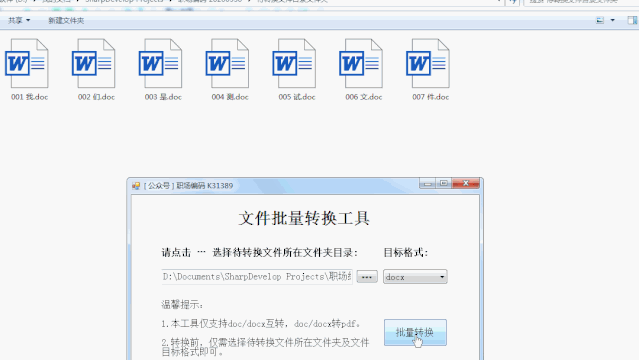This screenshot has height=360, width=639.
Task: Click the 001 我.doc file name label
Action: [29, 97]
